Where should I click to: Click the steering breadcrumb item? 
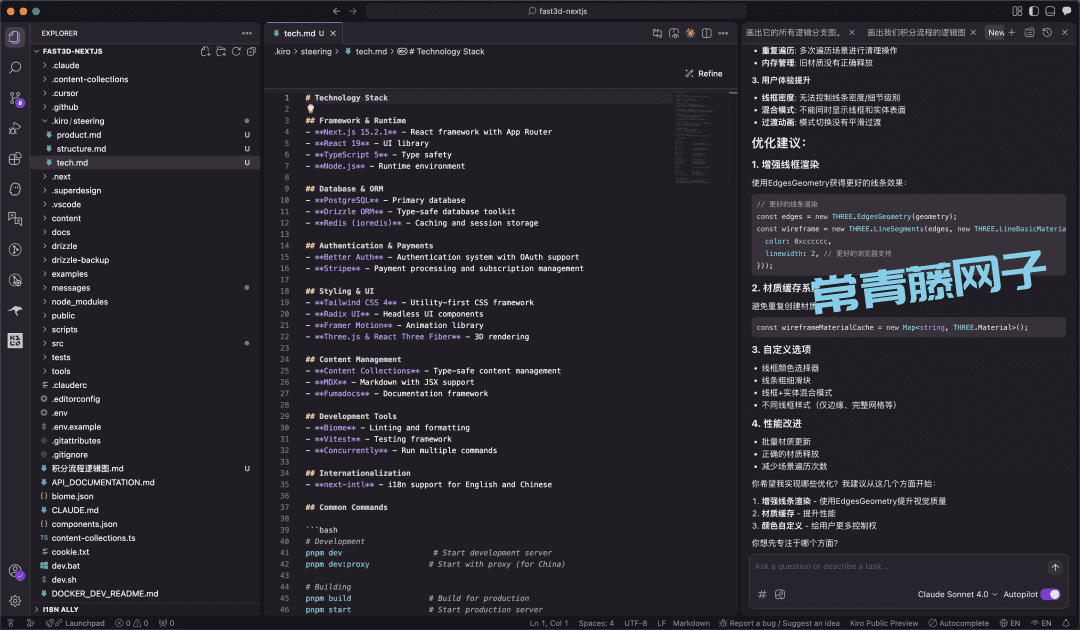tap(316, 52)
